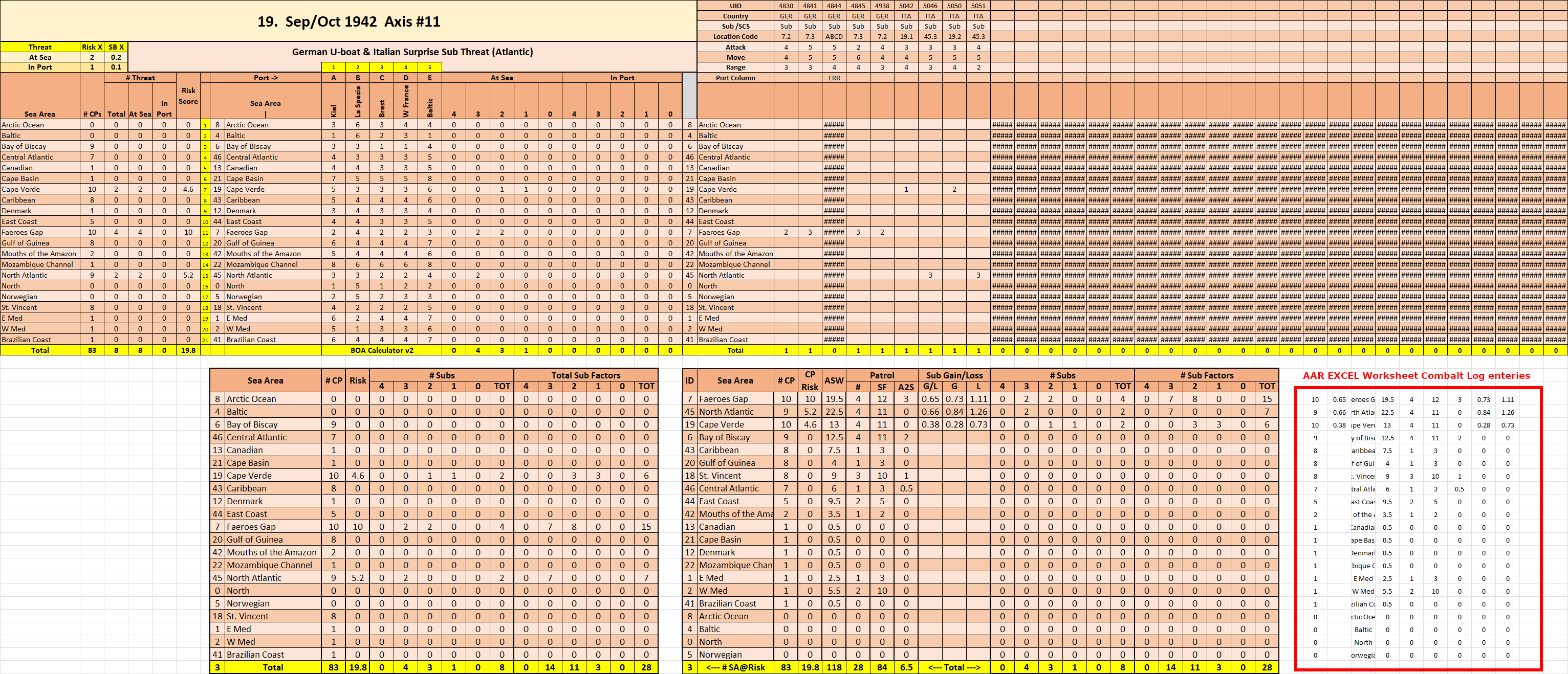
Task: Click "Baltic" inside the red combat log box
Action: 1363,630
